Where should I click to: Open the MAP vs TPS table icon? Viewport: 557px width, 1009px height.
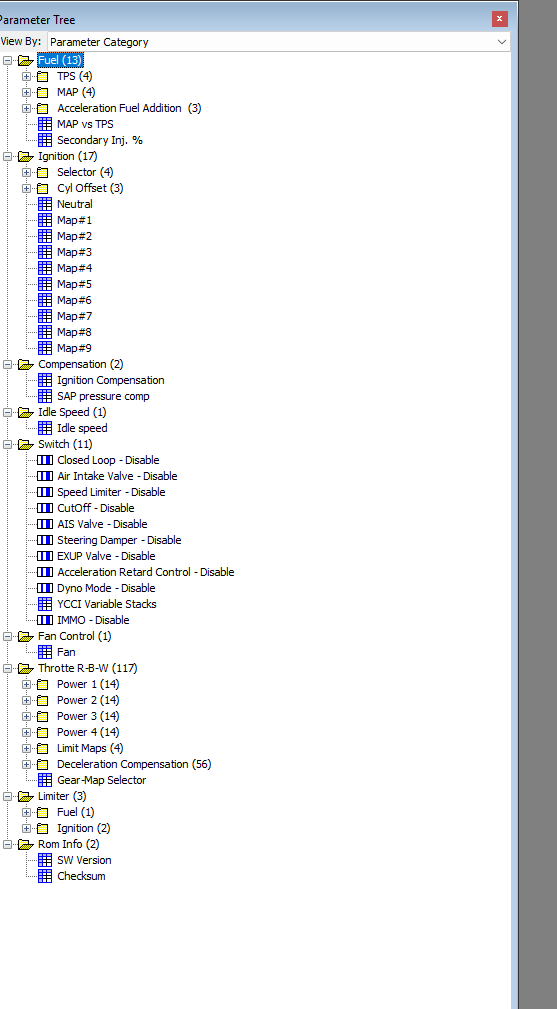tap(45, 124)
